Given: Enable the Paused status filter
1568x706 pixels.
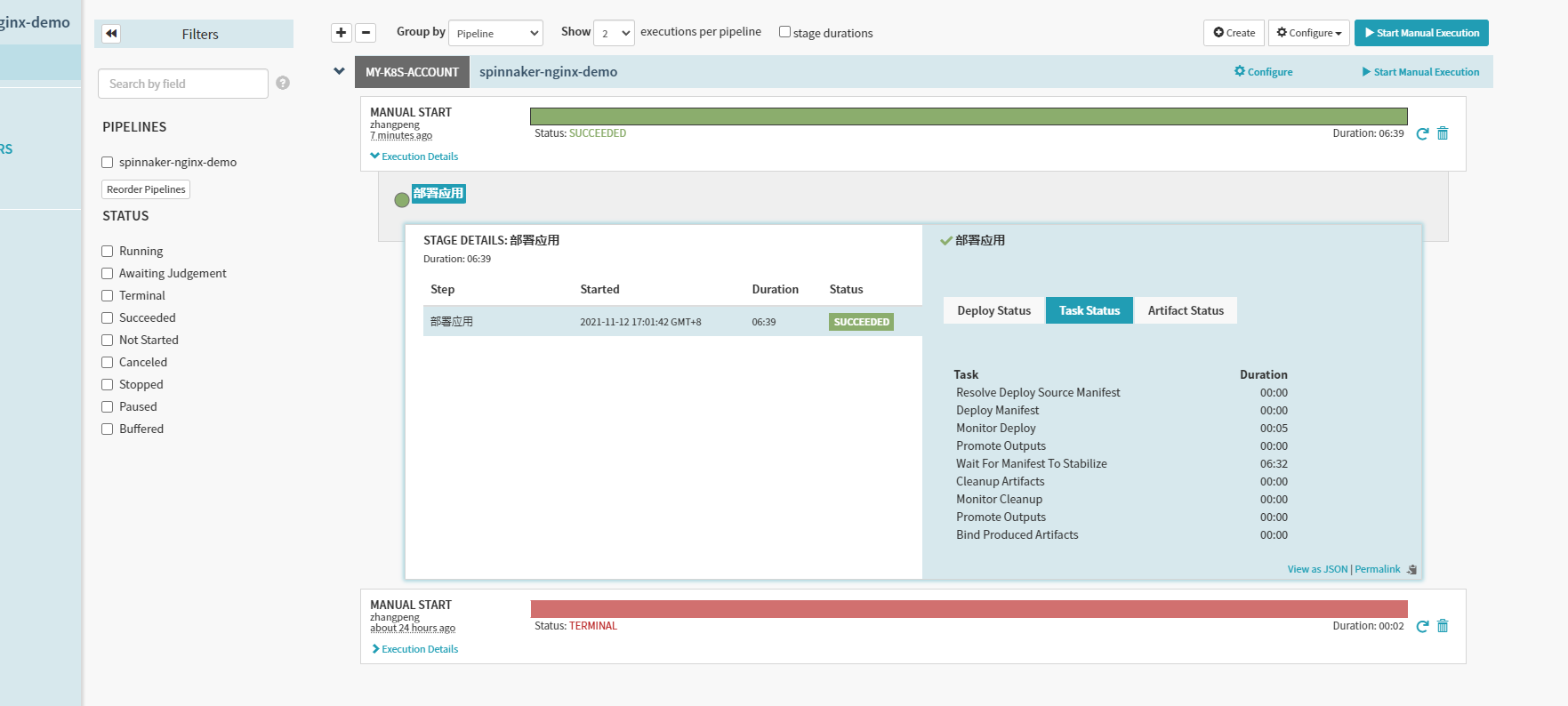Looking at the screenshot, I should 108,407.
